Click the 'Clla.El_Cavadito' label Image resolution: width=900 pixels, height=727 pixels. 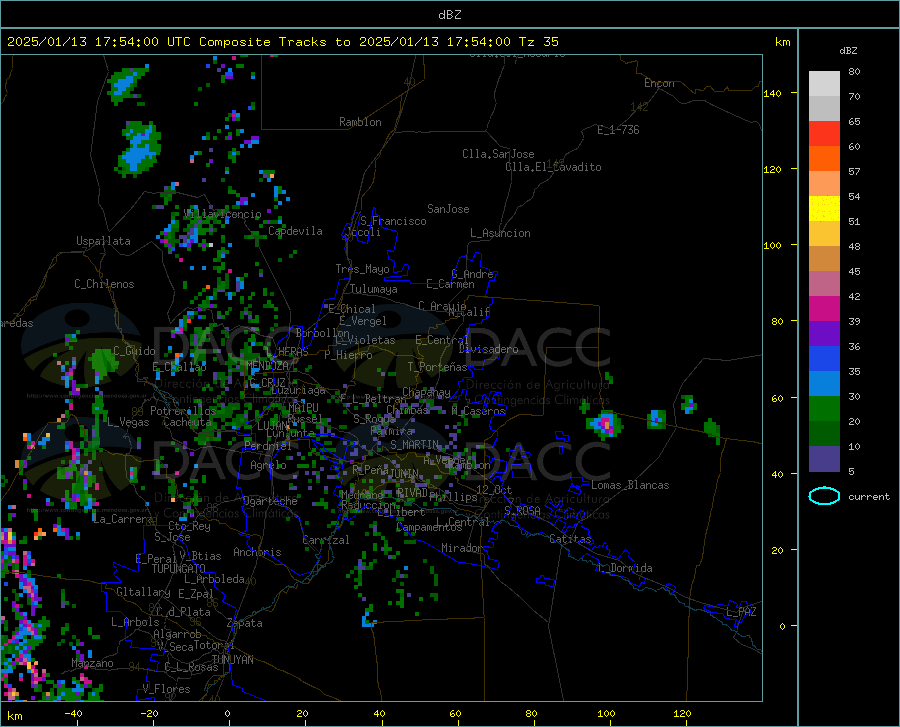[553, 167]
